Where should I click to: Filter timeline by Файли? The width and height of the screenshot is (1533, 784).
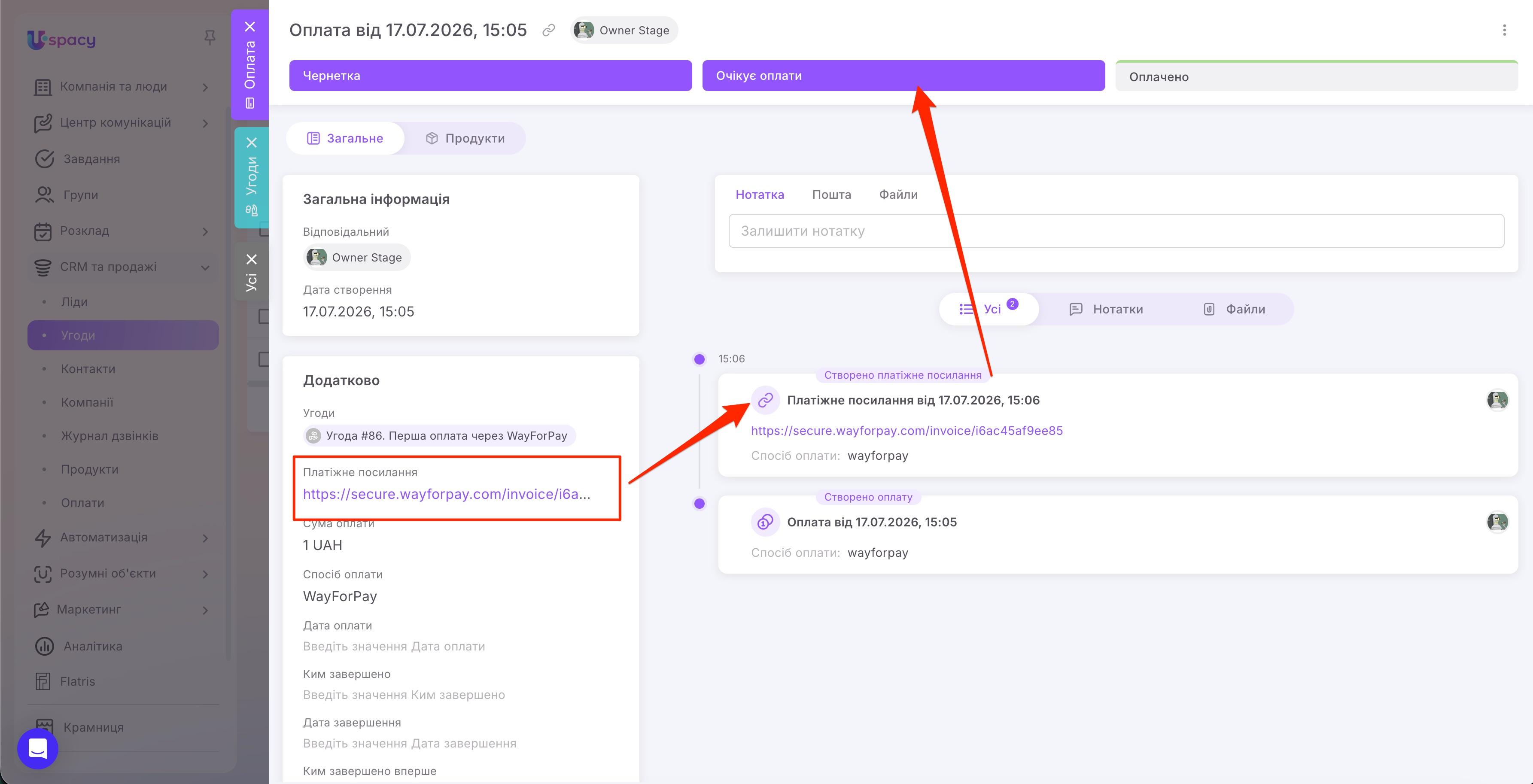1234,309
